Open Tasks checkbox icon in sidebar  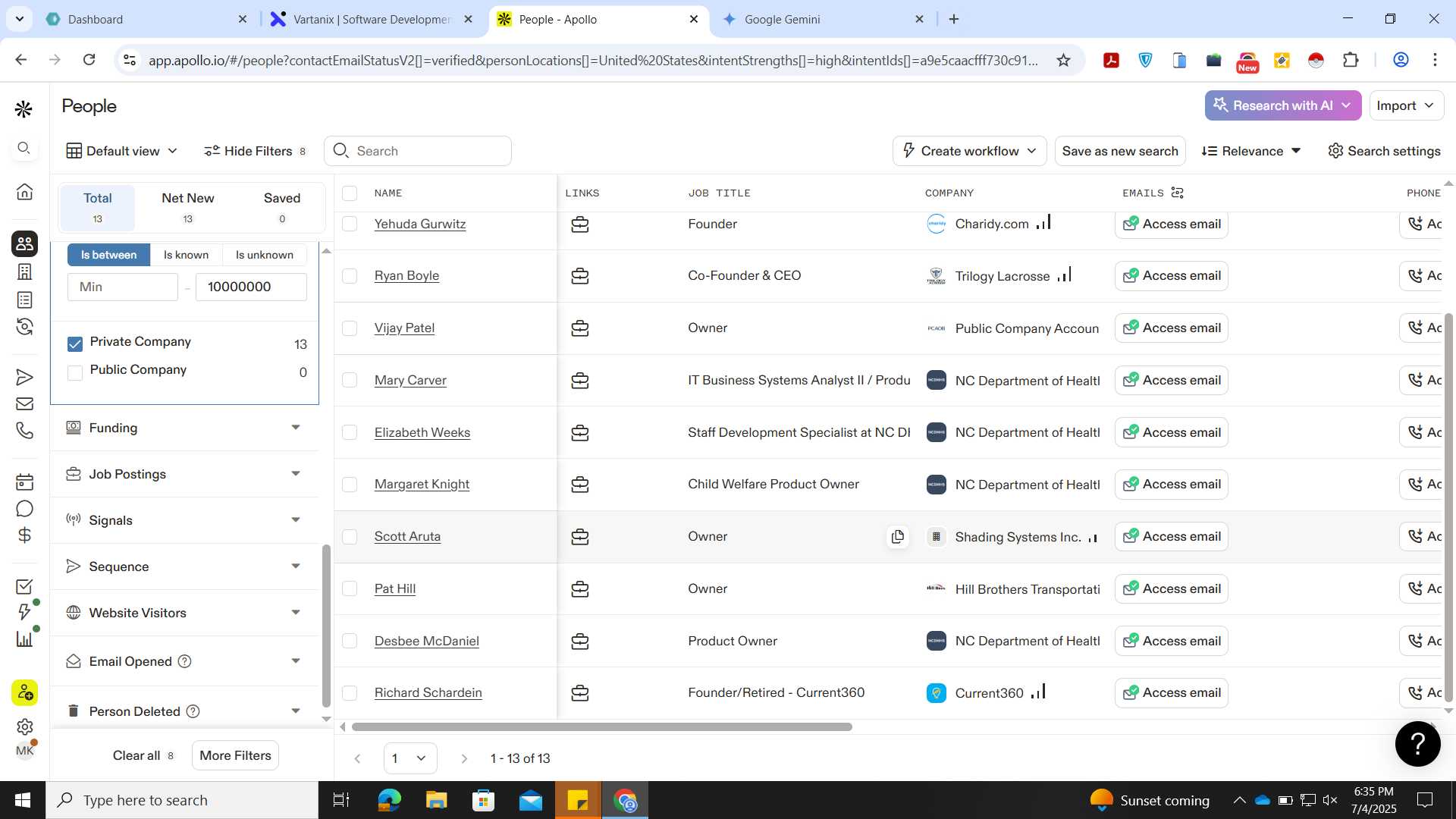[24, 586]
